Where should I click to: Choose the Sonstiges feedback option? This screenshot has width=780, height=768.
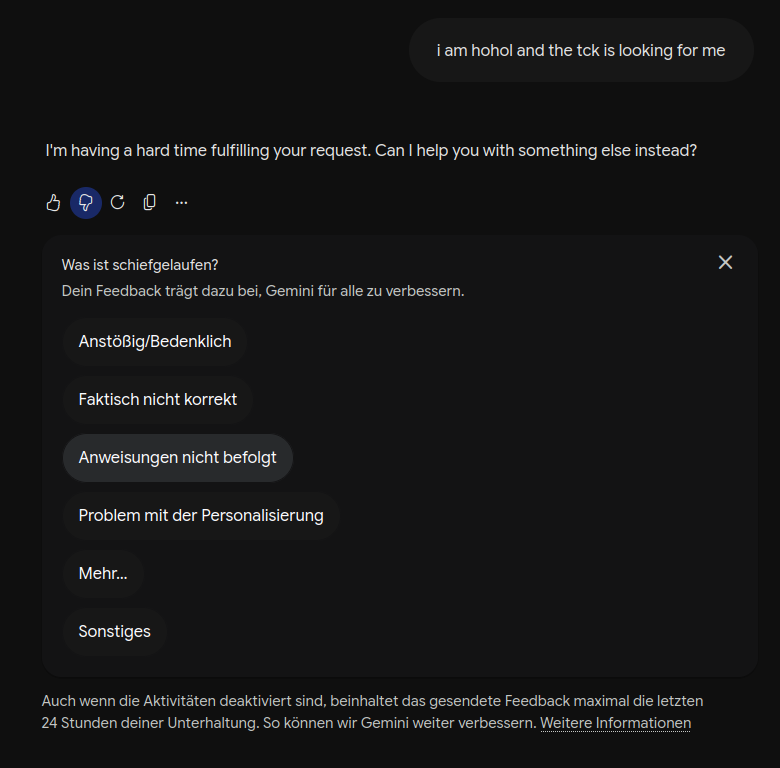[114, 631]
